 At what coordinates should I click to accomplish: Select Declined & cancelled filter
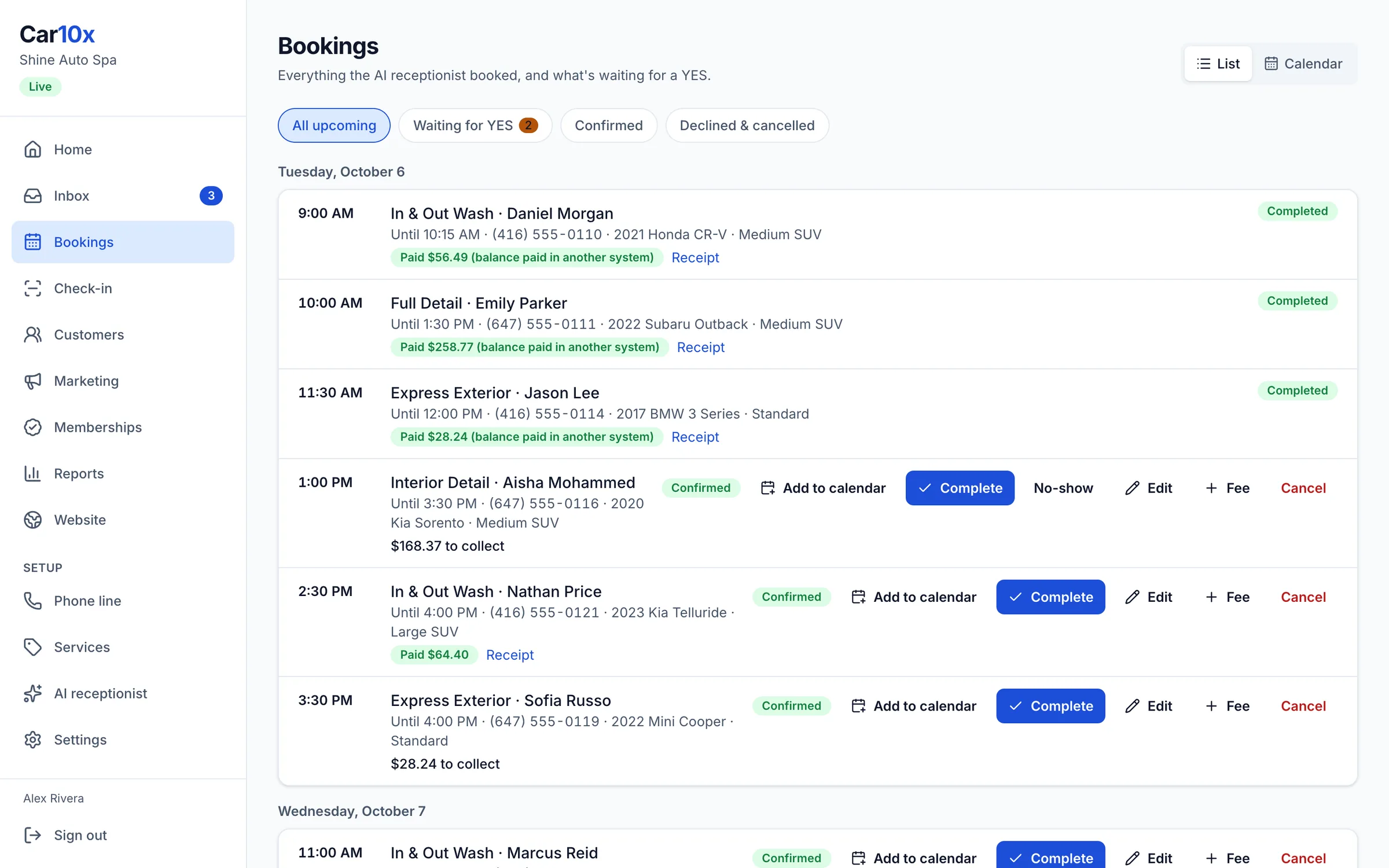[747, 126]
